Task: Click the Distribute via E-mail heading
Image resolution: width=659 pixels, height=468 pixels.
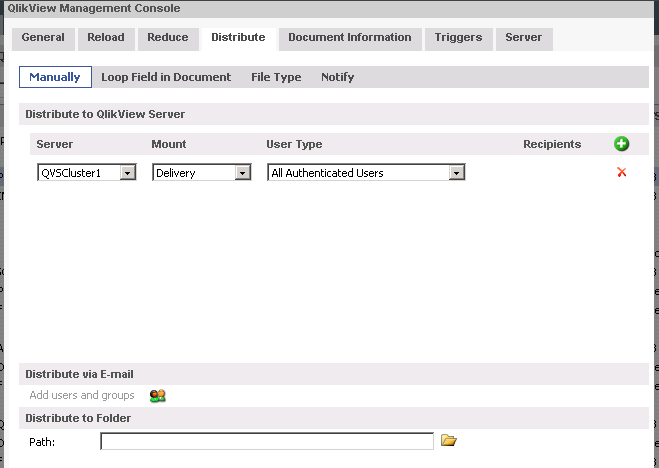Action: pos(79,374)
